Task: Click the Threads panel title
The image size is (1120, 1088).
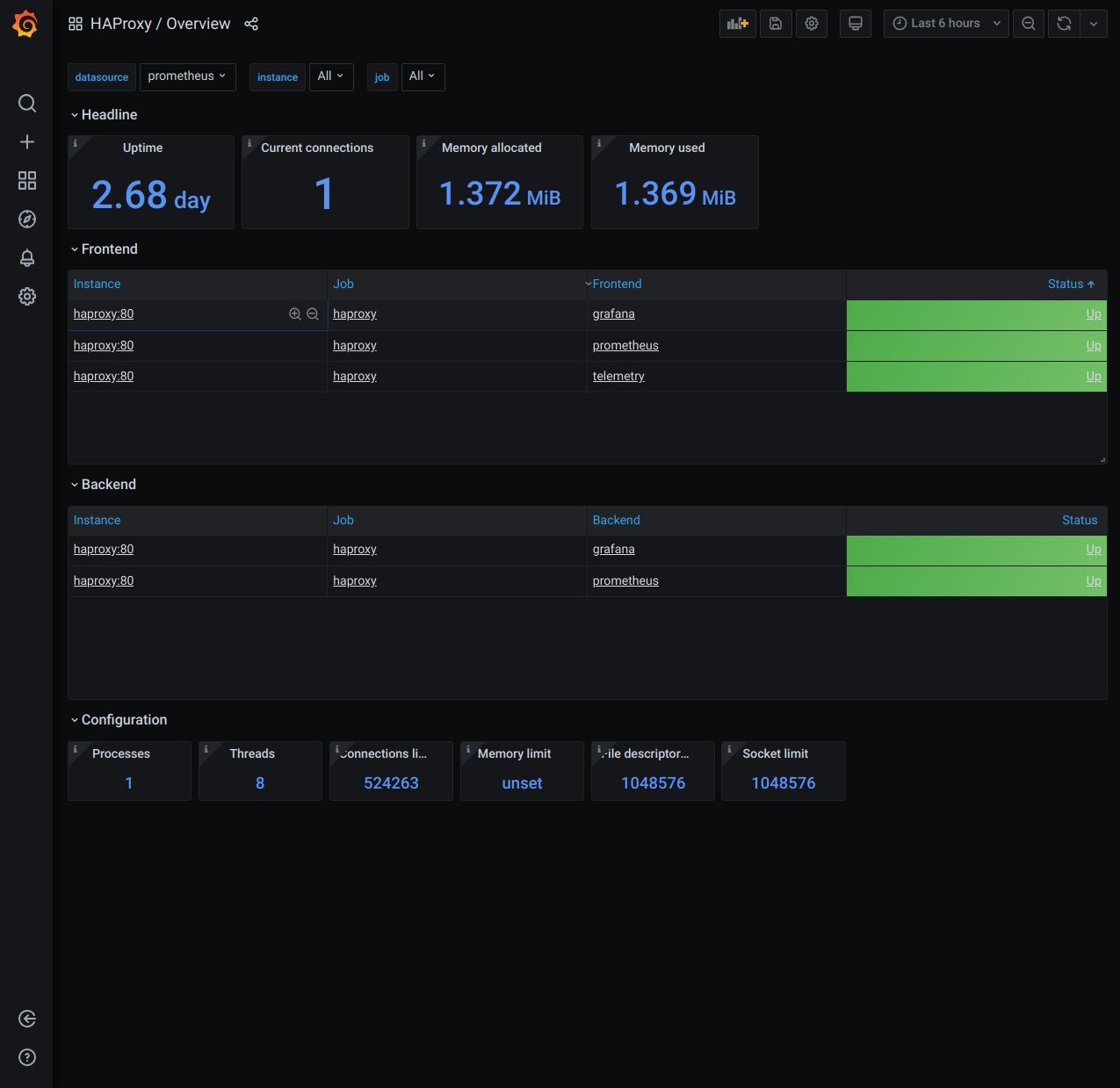Action: 252,754
